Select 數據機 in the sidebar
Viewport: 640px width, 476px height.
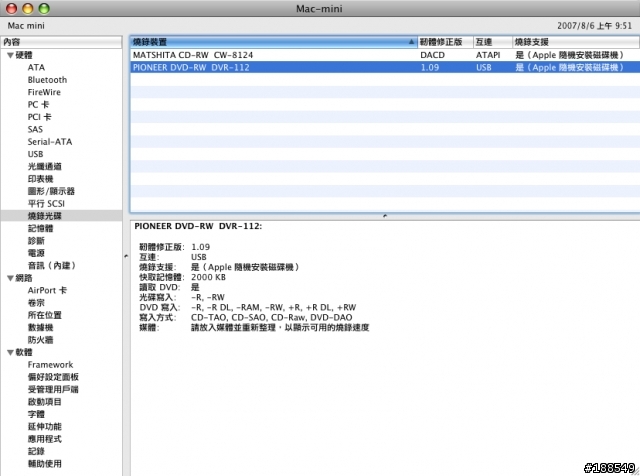coord(40,327)
